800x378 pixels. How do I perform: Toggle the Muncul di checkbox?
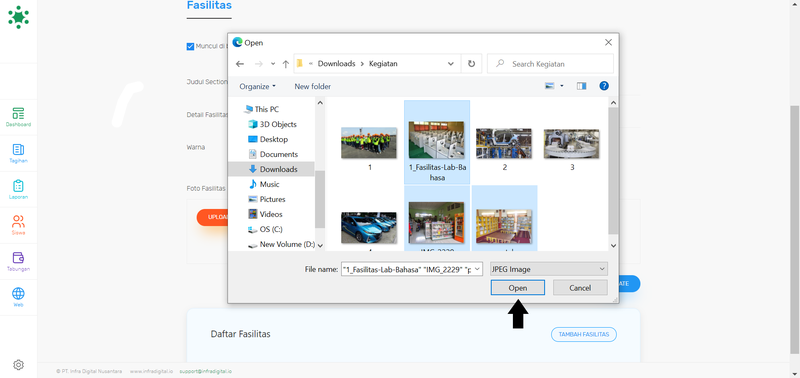point(190,46)
